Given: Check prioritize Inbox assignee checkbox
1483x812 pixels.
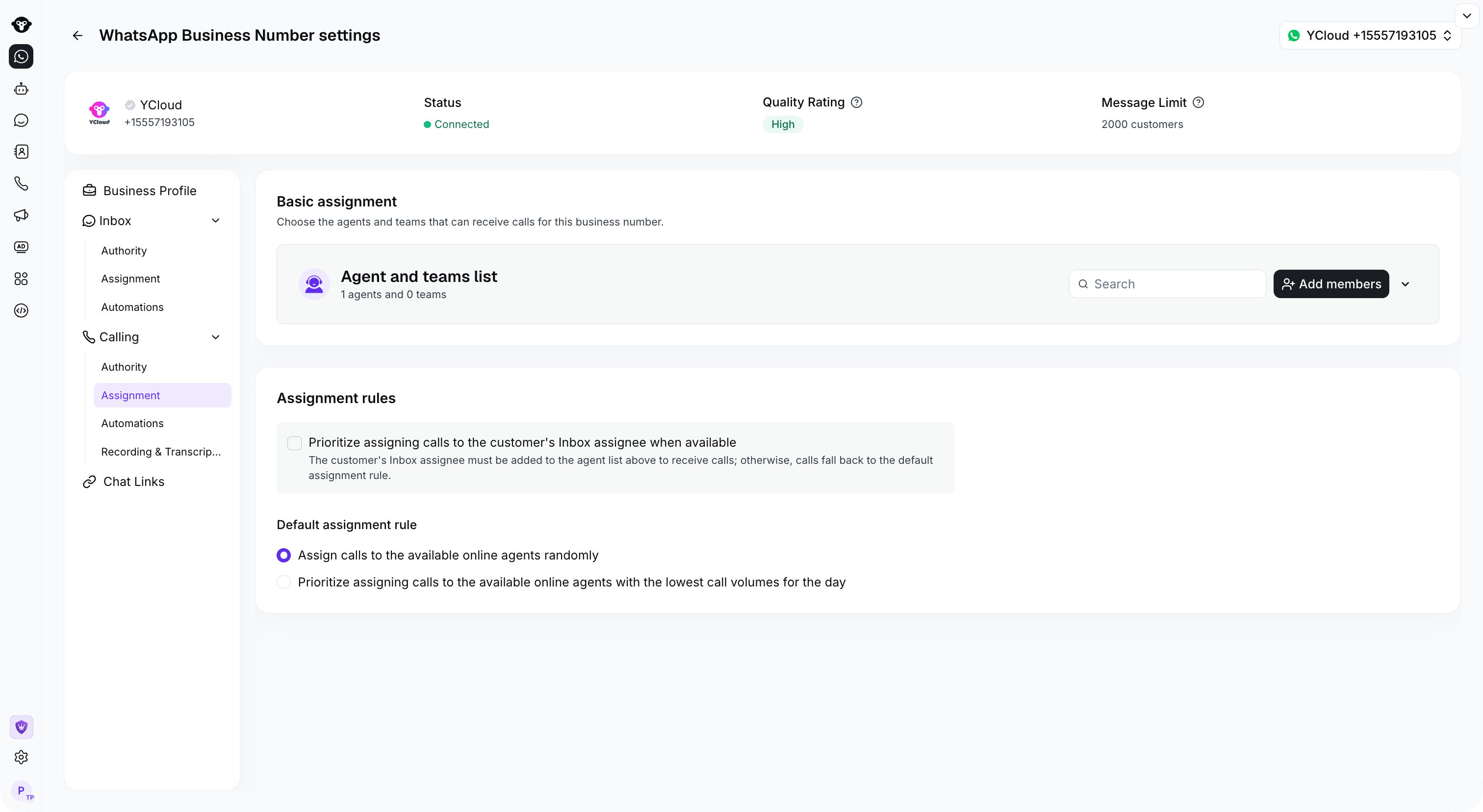Looking at the screenshot, I should (x=294, y=443).
